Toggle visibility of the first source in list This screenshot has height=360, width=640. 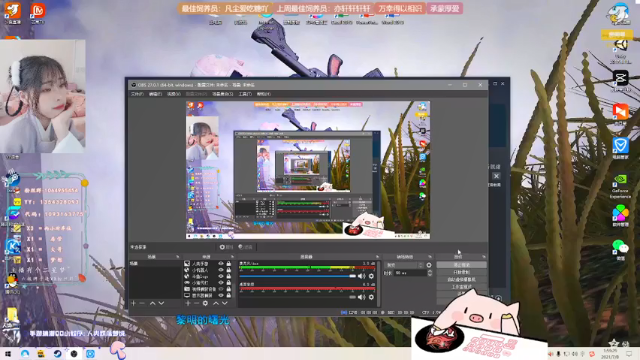click(221, 264)
